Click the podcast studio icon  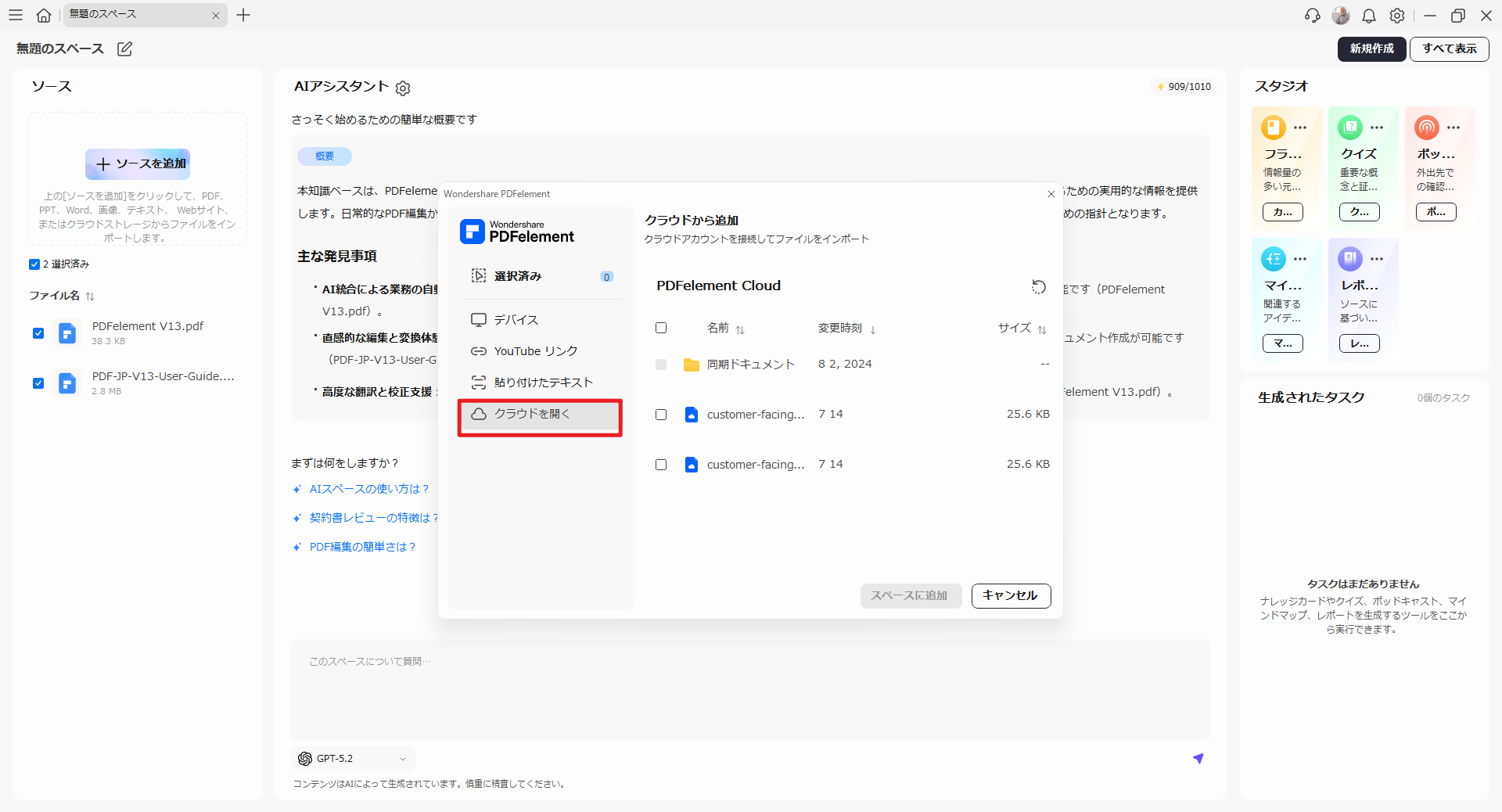[x=1427, y=127]
